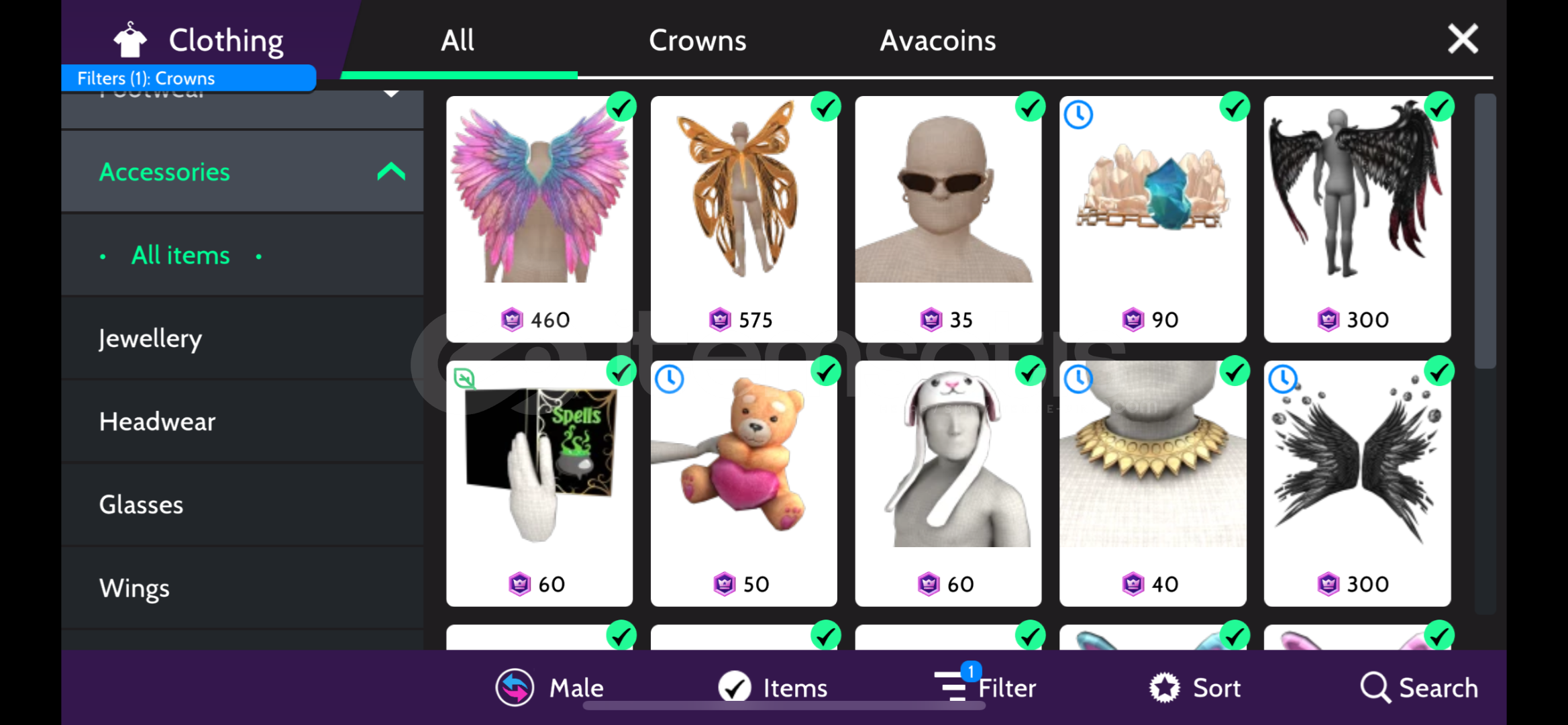Click the Male gender swap icon

pyautogui.click(x=515, y=687)
